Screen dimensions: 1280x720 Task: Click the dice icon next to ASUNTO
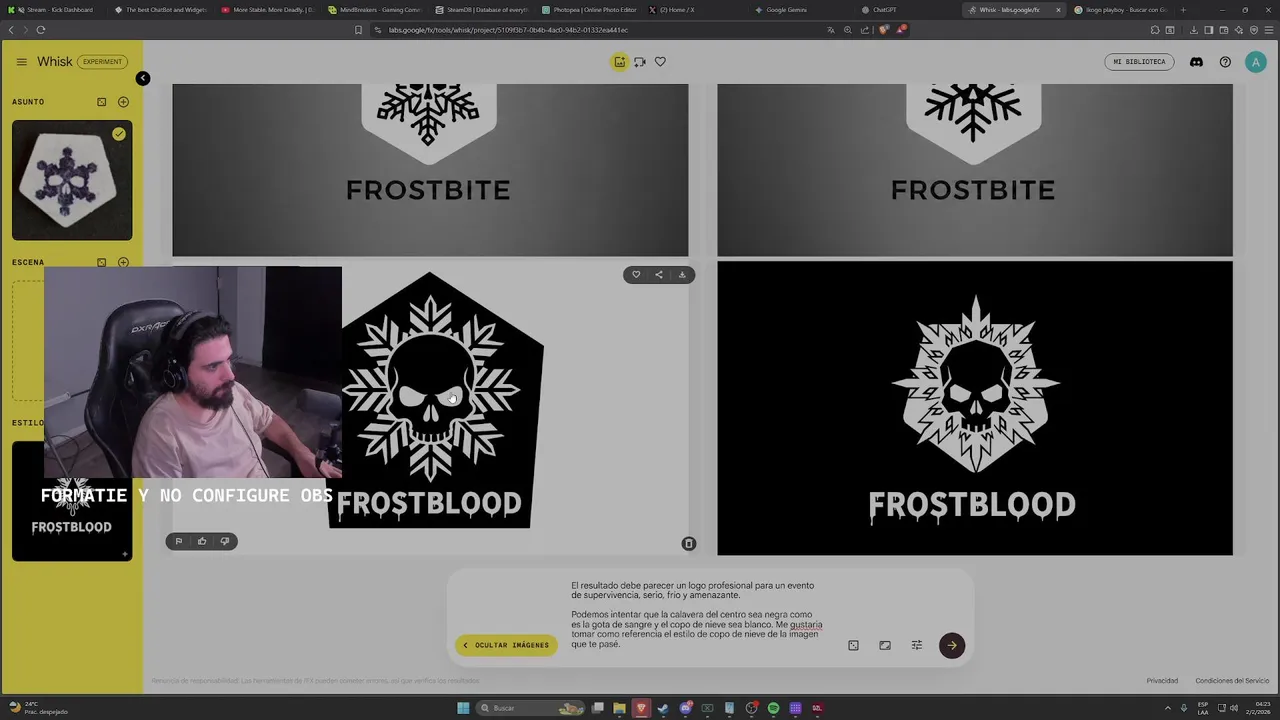point(101,102)
